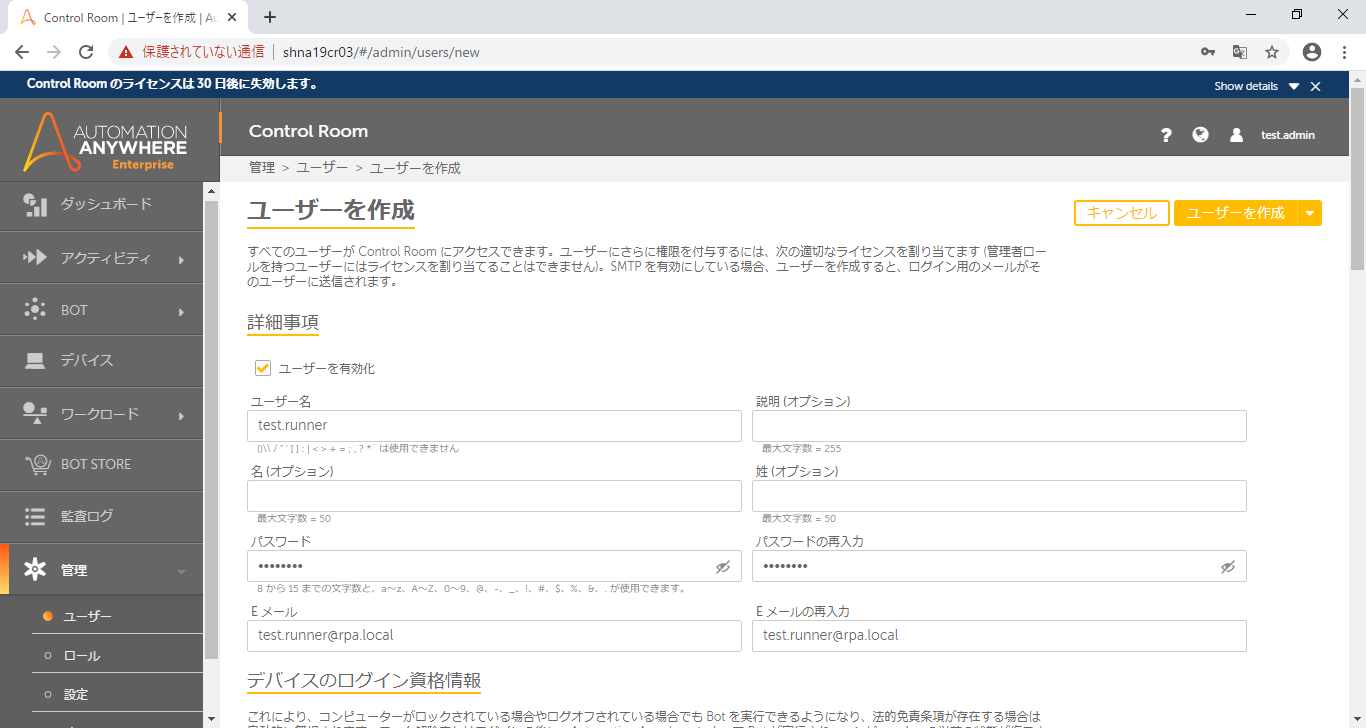1366x728 pixels.
Task: Click the デバイスのログイン資格情報 heading
Action: (364, 681)
